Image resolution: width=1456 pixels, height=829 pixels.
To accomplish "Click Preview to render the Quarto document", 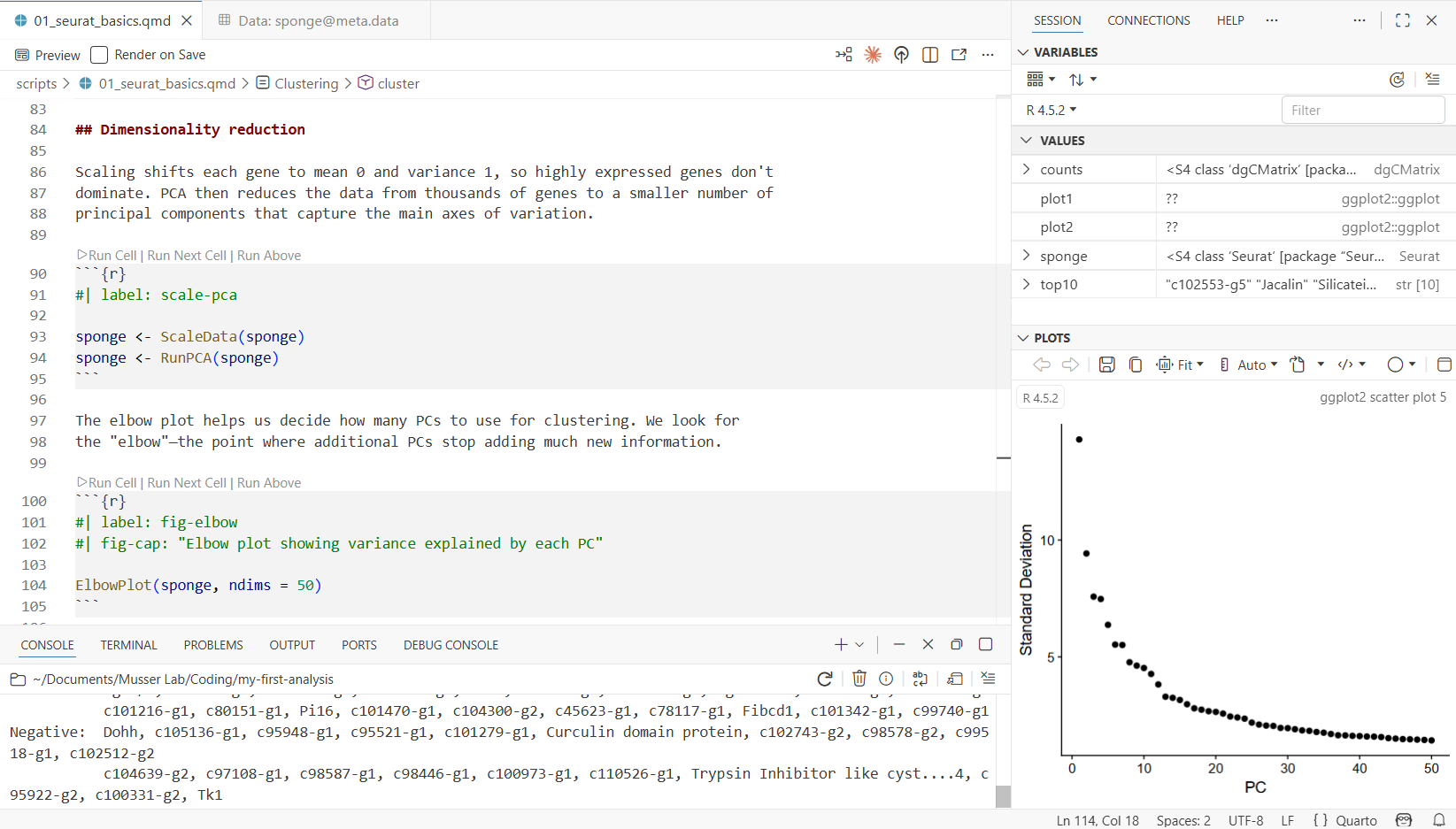I will [48, 55].
